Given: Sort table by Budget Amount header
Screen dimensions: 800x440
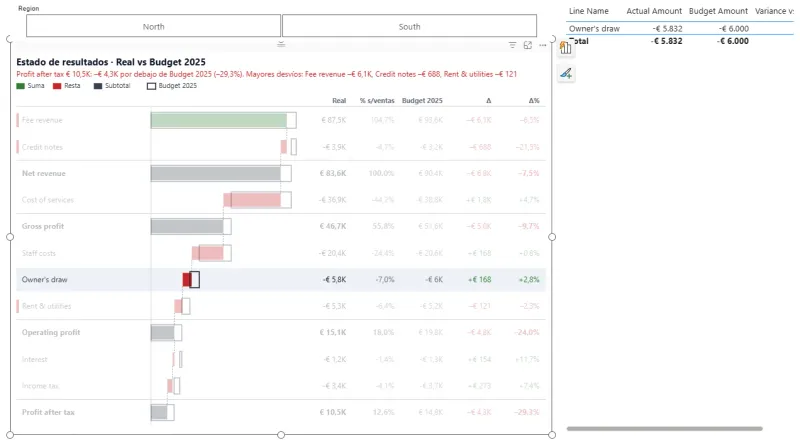Looking at the screenshot, I should [718, 11].
